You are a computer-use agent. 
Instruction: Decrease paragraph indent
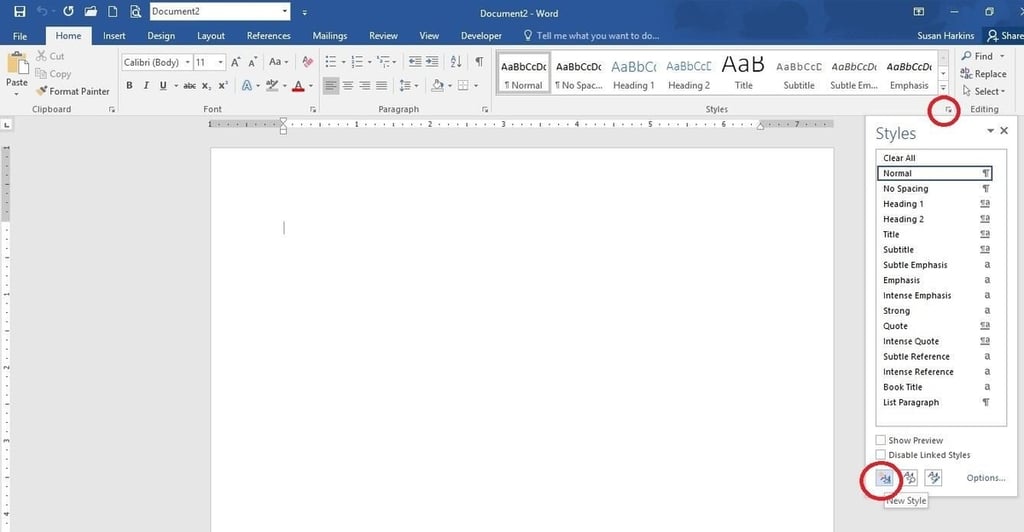tap(415, 61)
